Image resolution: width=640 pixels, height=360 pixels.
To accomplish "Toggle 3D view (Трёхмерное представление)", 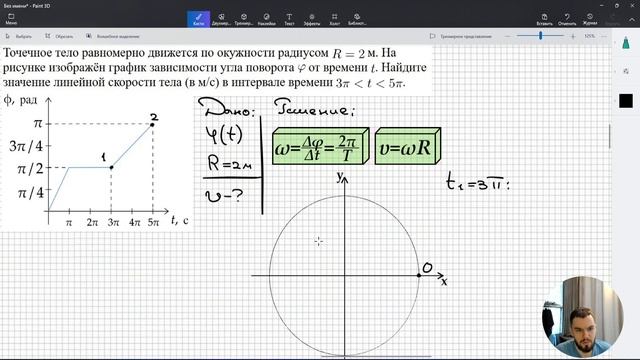I will click(461, 36).
